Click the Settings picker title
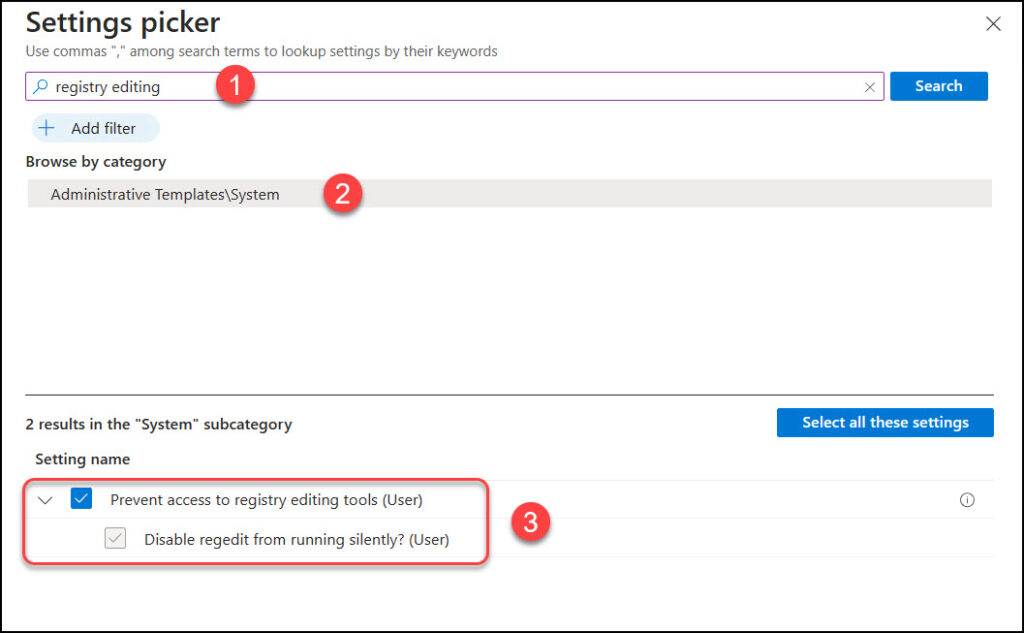1024x633 pixels. click(x=123, y=24)
